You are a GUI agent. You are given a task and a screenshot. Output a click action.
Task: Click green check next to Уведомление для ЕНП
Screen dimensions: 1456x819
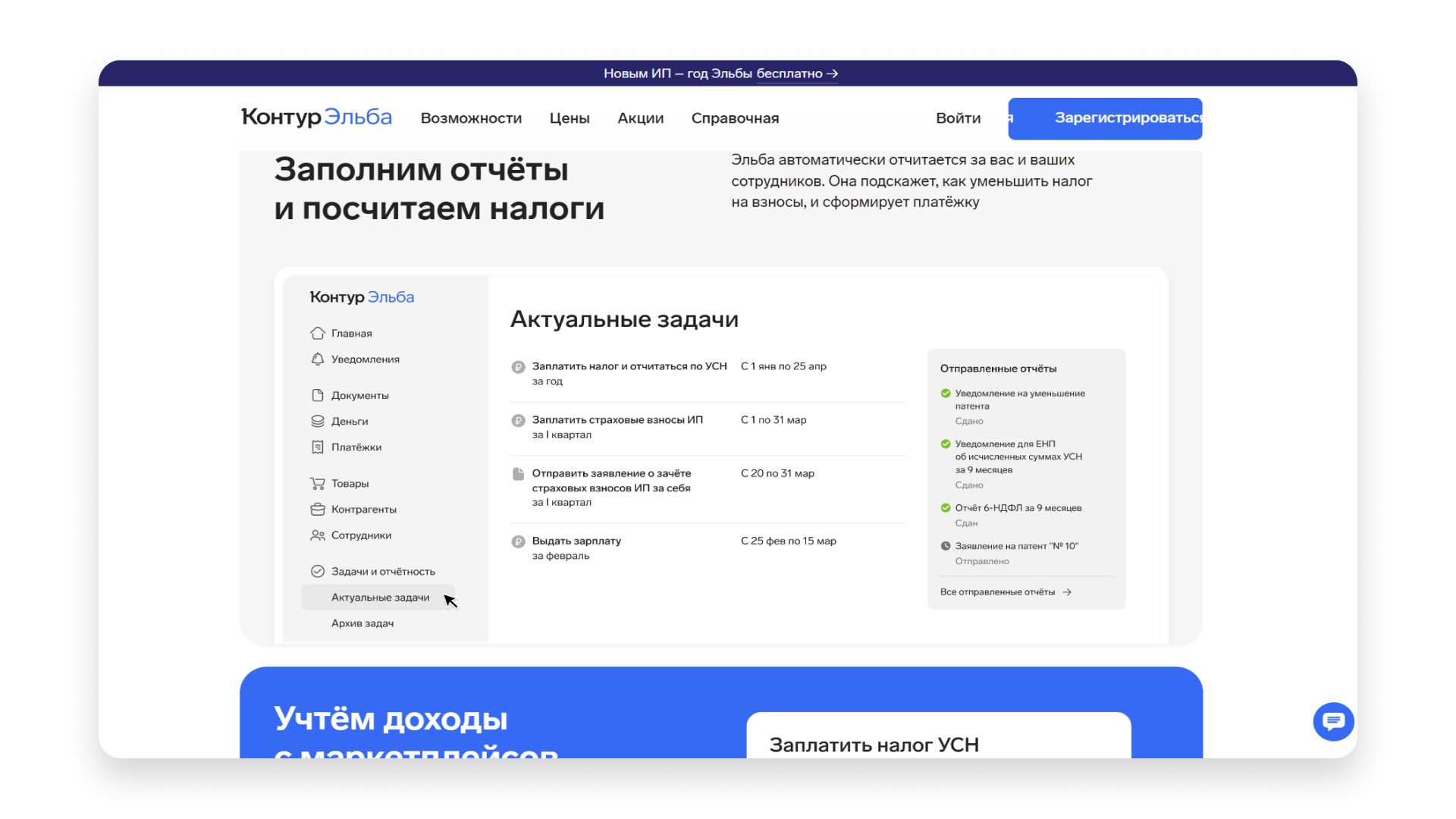click(x=946, y=444)
